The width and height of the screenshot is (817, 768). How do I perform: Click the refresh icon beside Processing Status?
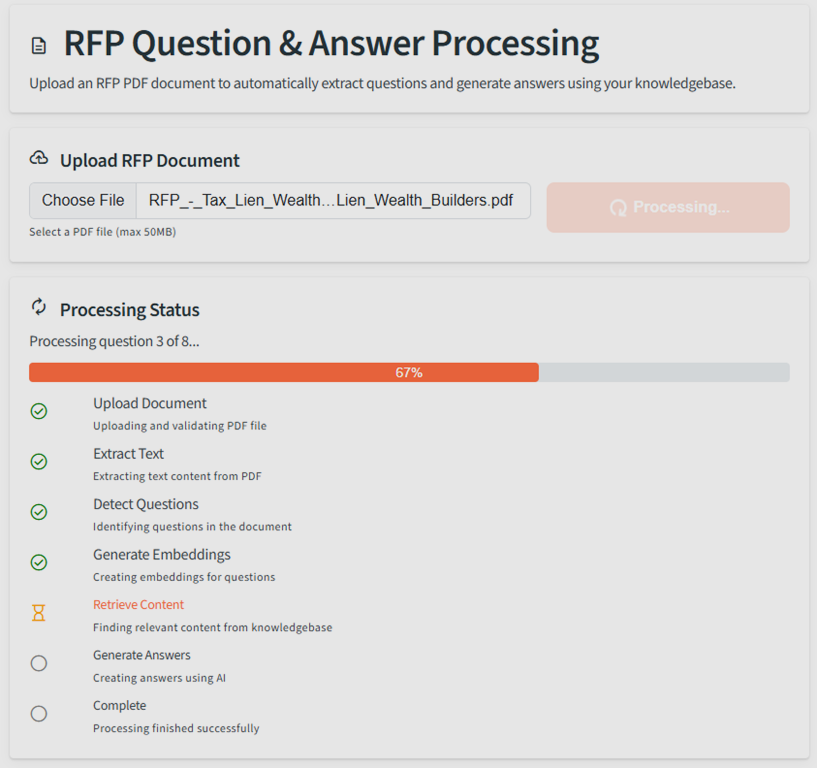(x=39, y=307)
